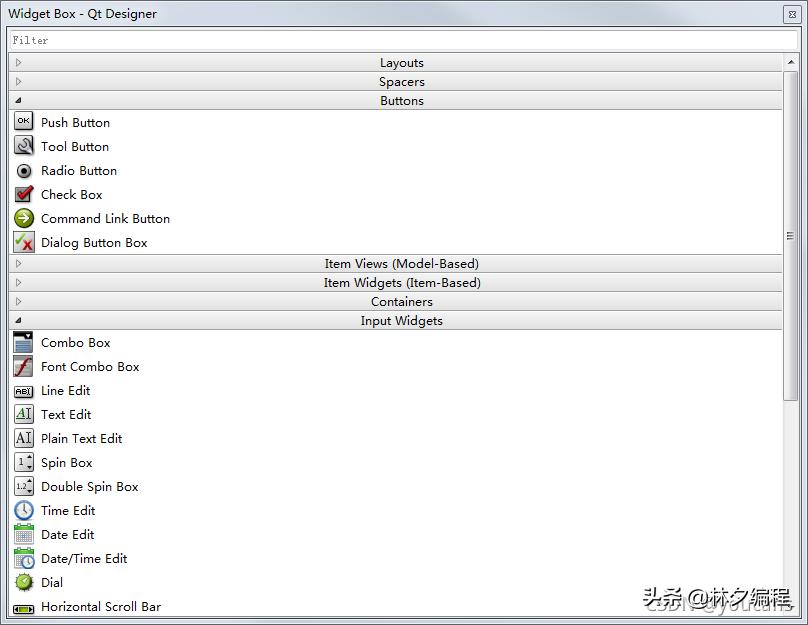Expand Item Widgets (Item-Based) arrow
This screenshot has width=808, height=625.
click(x=19, y=282)
